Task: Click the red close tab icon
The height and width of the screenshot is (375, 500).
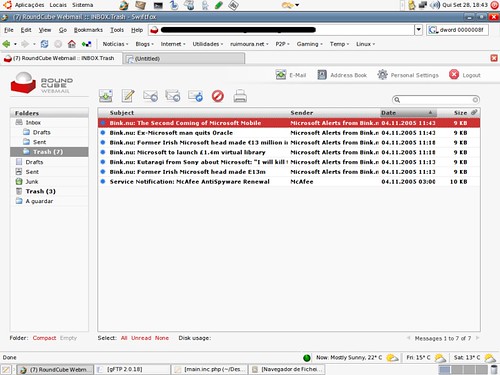Action: tap(494, 58)
